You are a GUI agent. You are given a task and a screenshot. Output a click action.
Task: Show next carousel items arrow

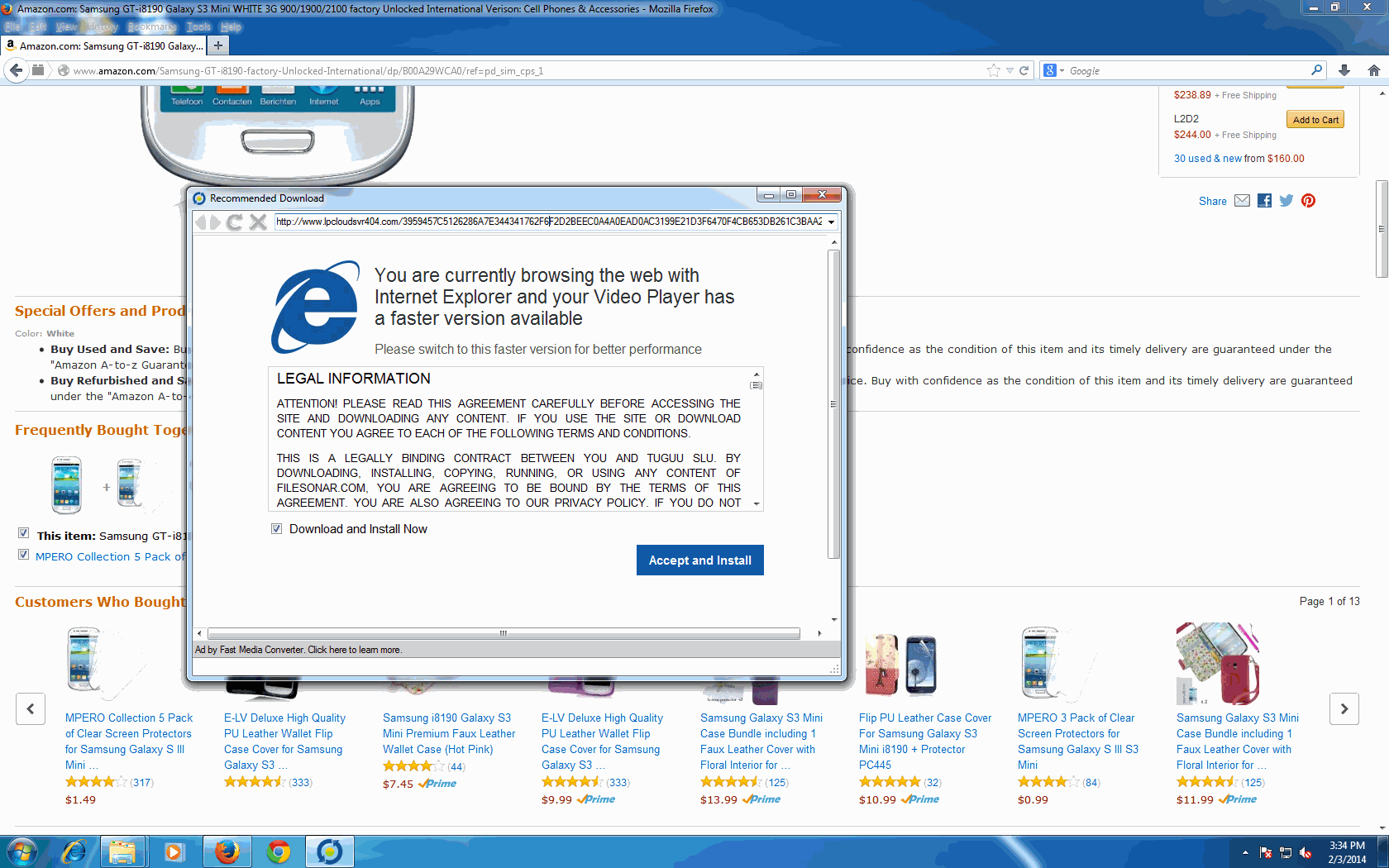tap(1344, 708)
